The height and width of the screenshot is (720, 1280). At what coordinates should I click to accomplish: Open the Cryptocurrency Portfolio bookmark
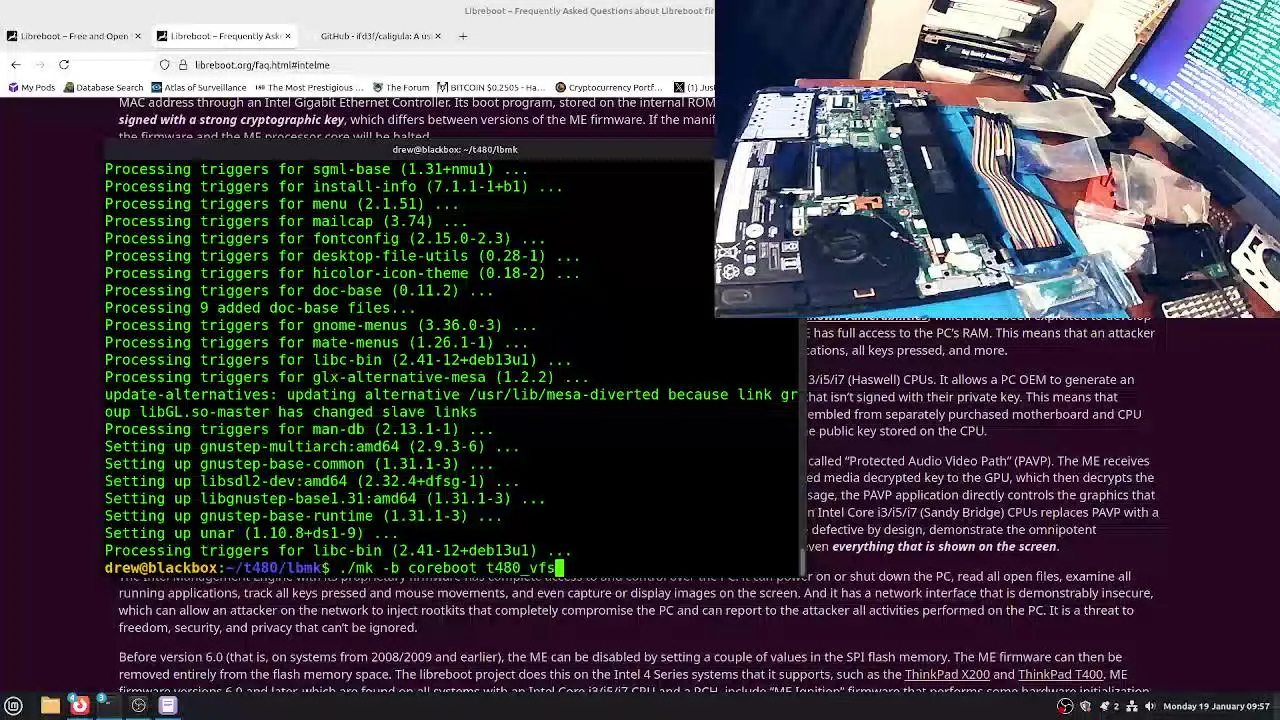[609, 87]
